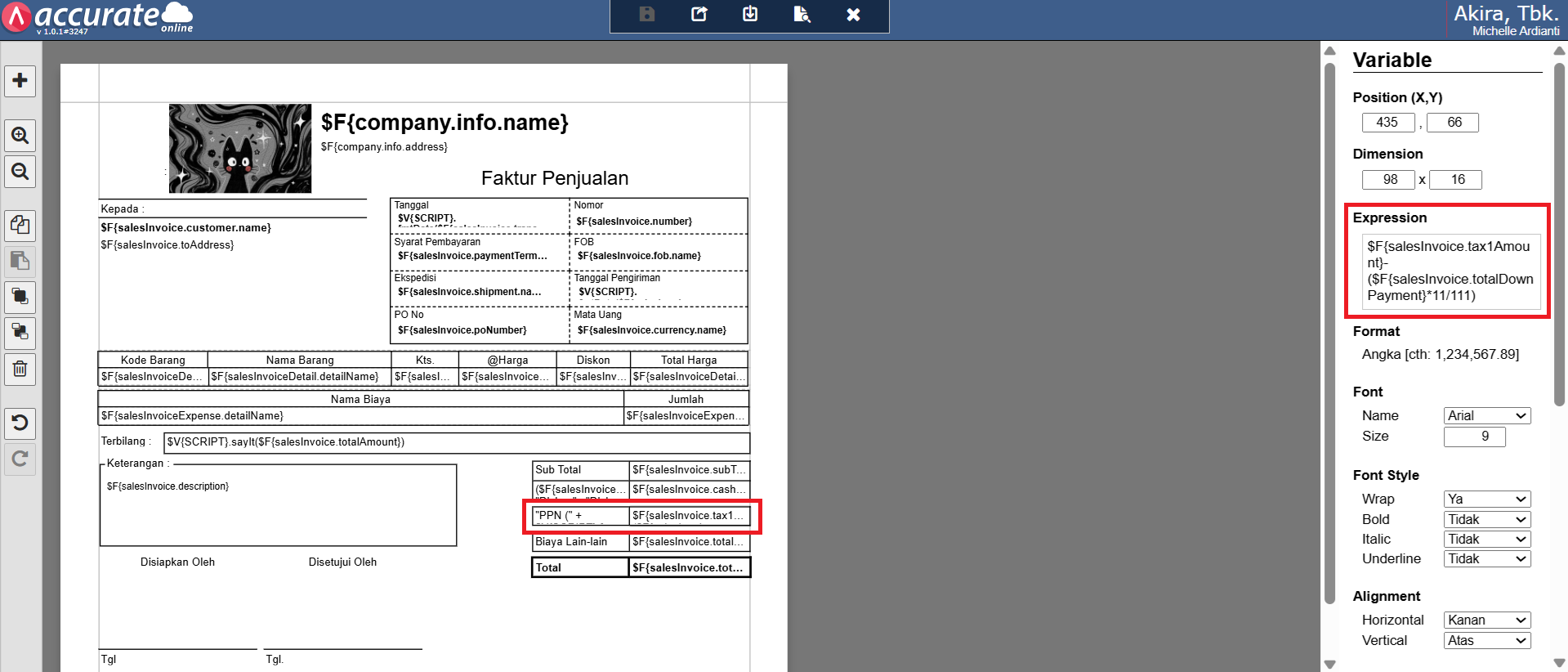Viewport: 1568px width, 672px height.
Task: Import a template design
Action: (x=750, y=14)
